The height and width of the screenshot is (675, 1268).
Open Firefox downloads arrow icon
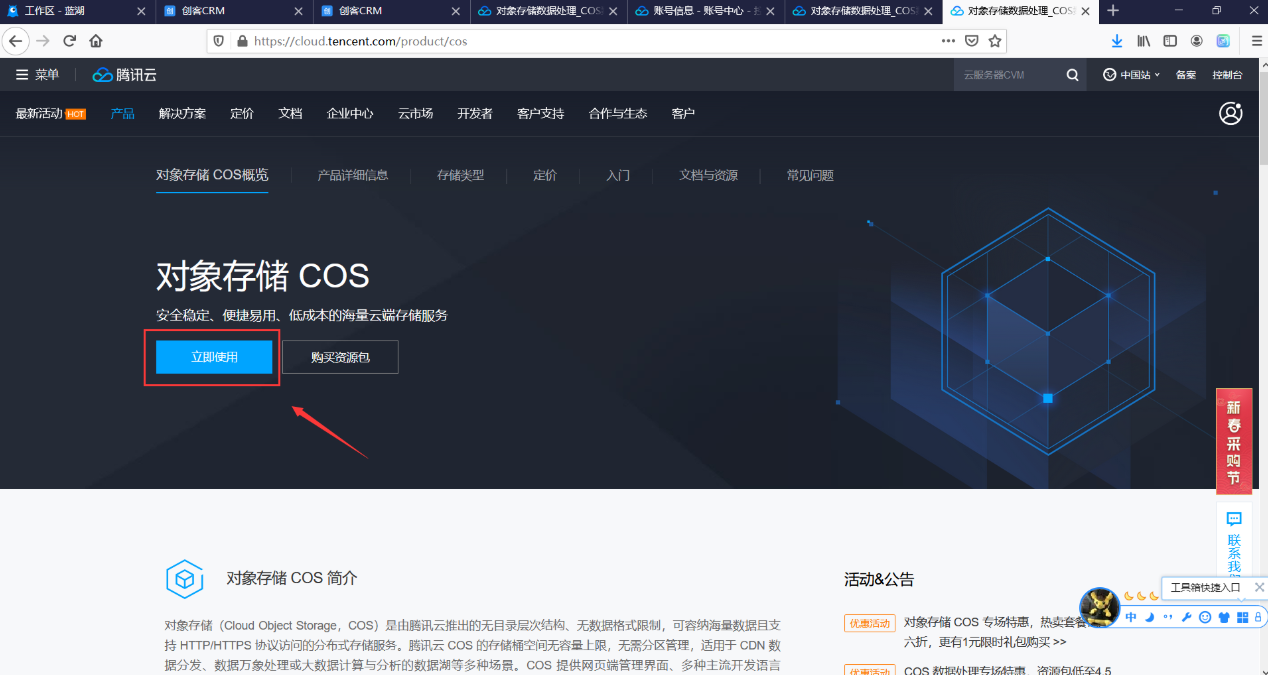click(x=1117, y=41)
